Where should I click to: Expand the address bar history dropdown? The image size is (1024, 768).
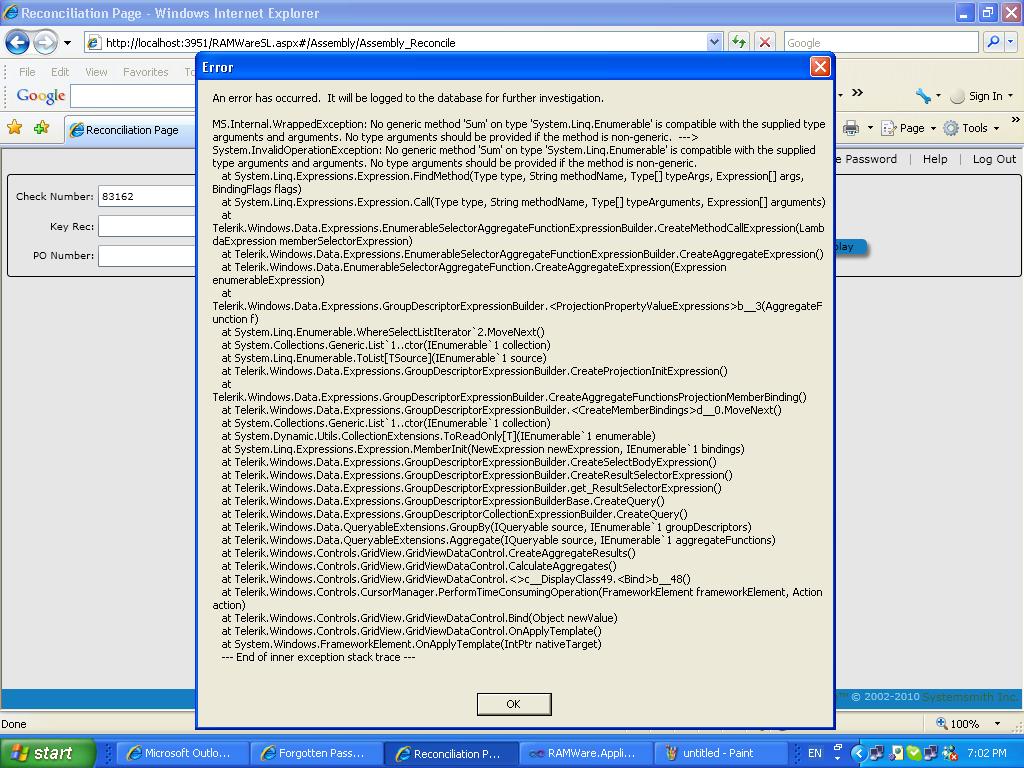[x=714, y=43]
